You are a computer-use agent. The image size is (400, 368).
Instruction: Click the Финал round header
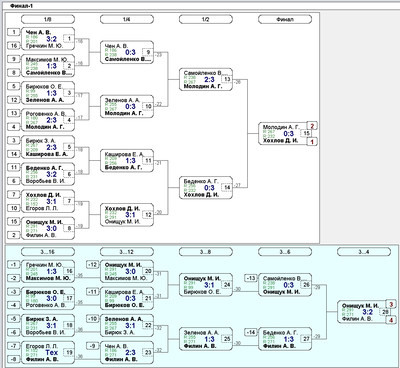[x=285, y=19]
